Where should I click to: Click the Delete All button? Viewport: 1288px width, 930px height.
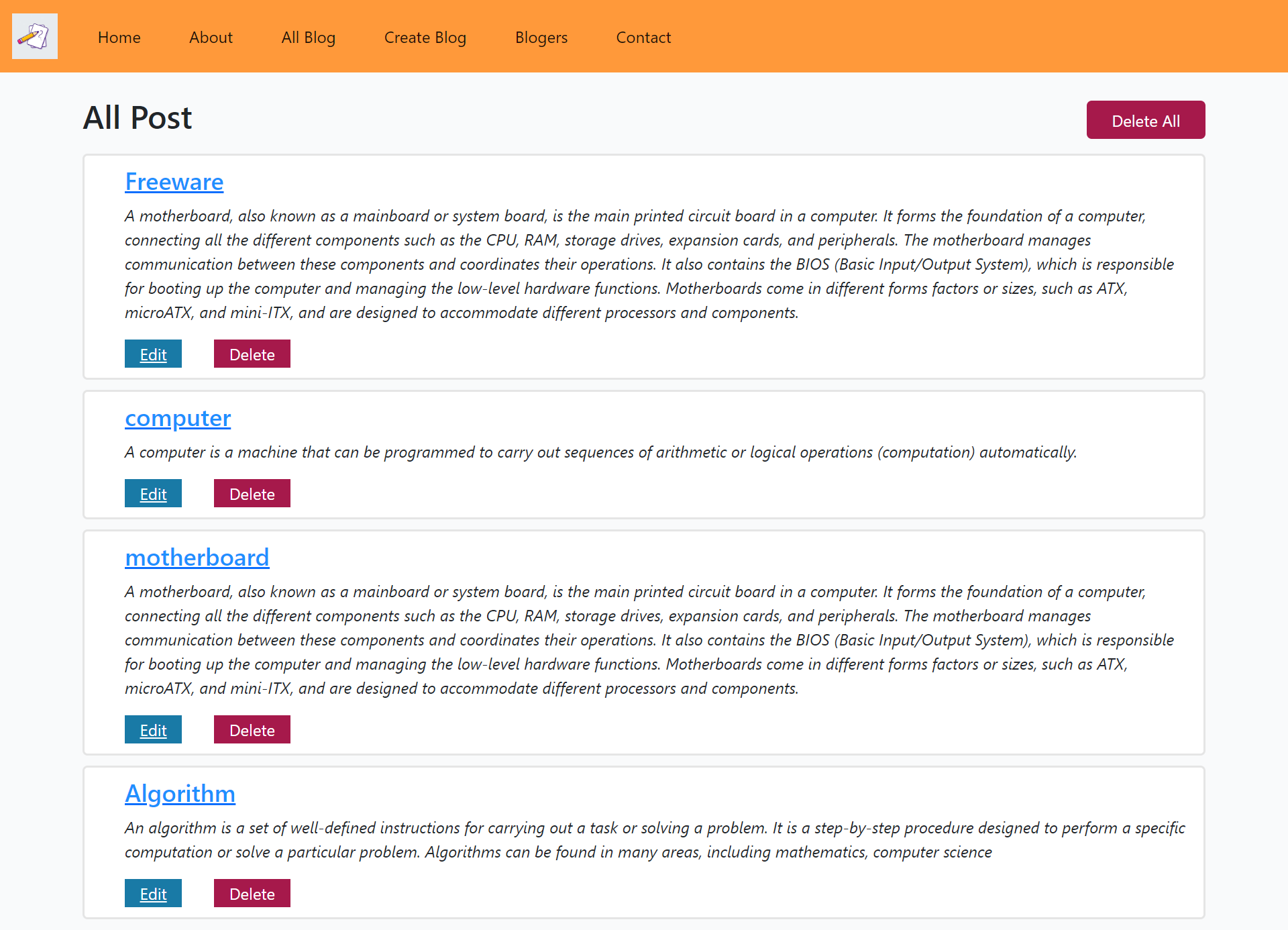(x=1146, y=120)
